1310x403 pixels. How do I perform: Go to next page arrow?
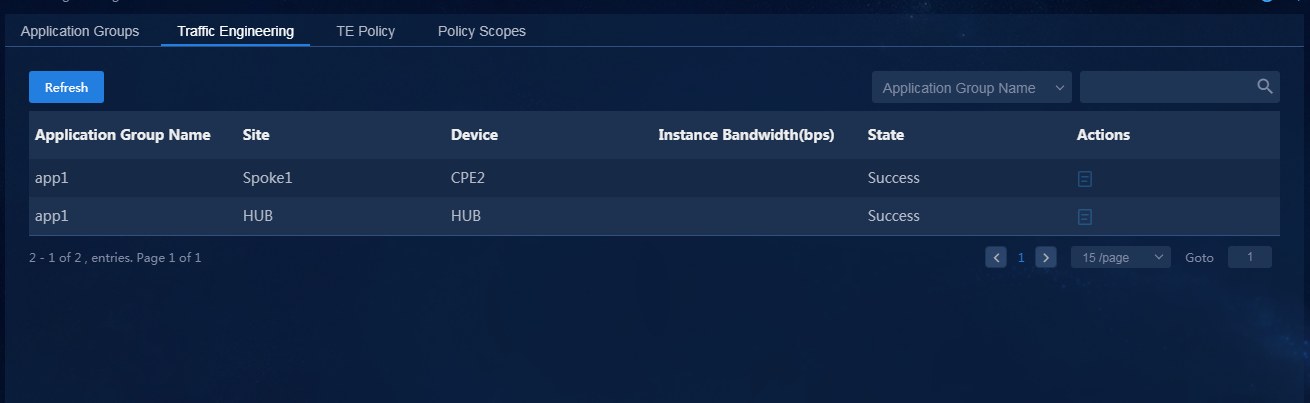pyautogui.click(x=1046, y=257)
